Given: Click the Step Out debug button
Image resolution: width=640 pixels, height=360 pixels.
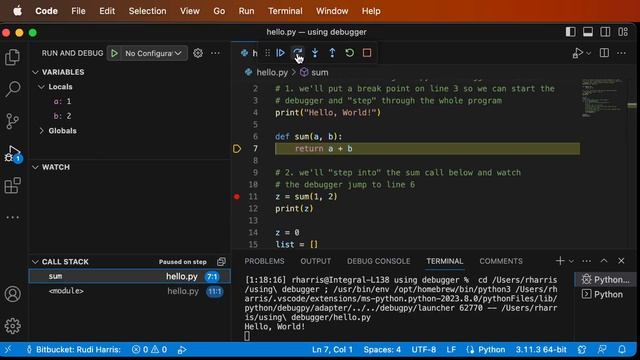Looking at the screenshot, I should click(332, 53).
